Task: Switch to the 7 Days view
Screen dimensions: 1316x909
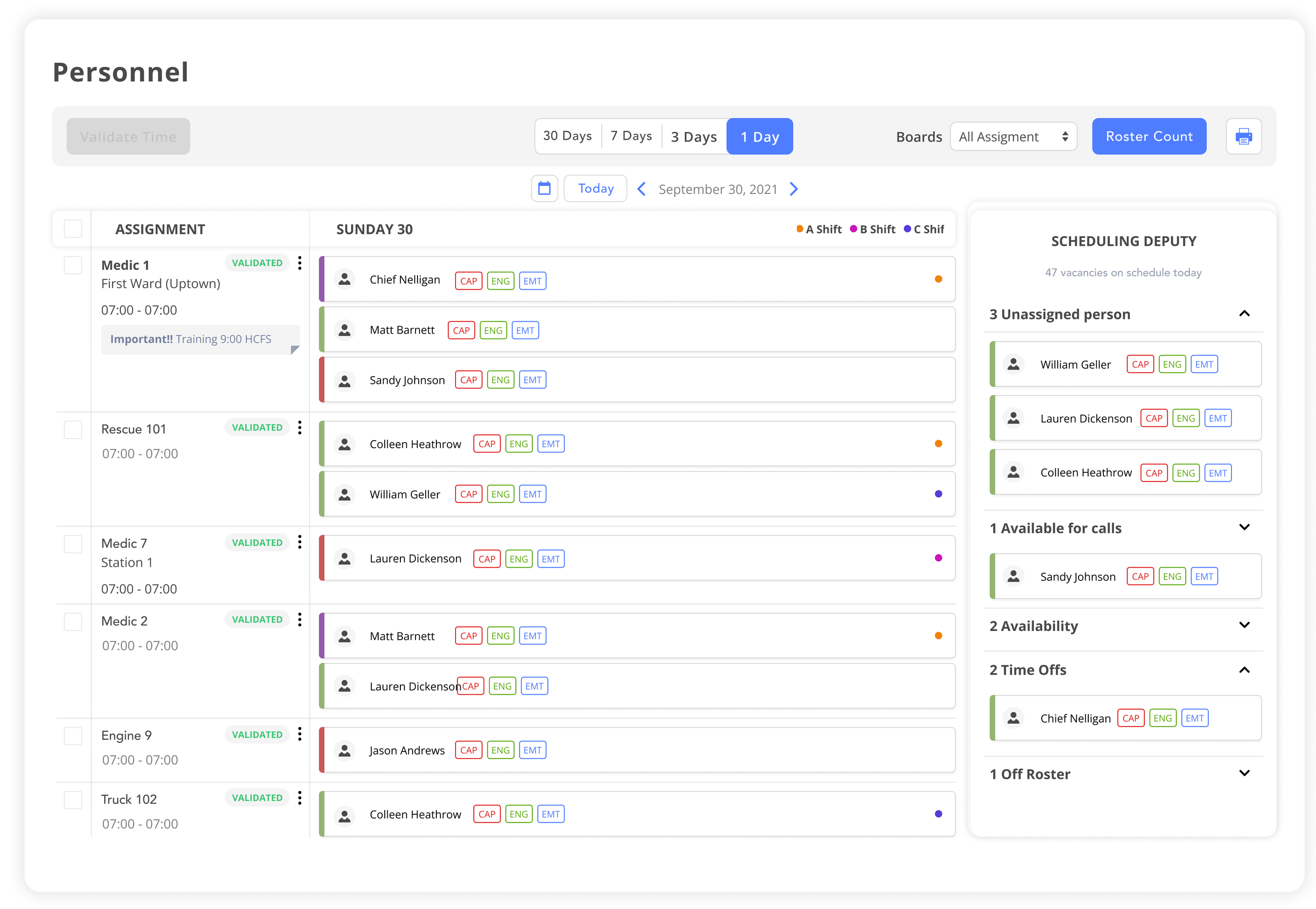Action: coord(631,136)
